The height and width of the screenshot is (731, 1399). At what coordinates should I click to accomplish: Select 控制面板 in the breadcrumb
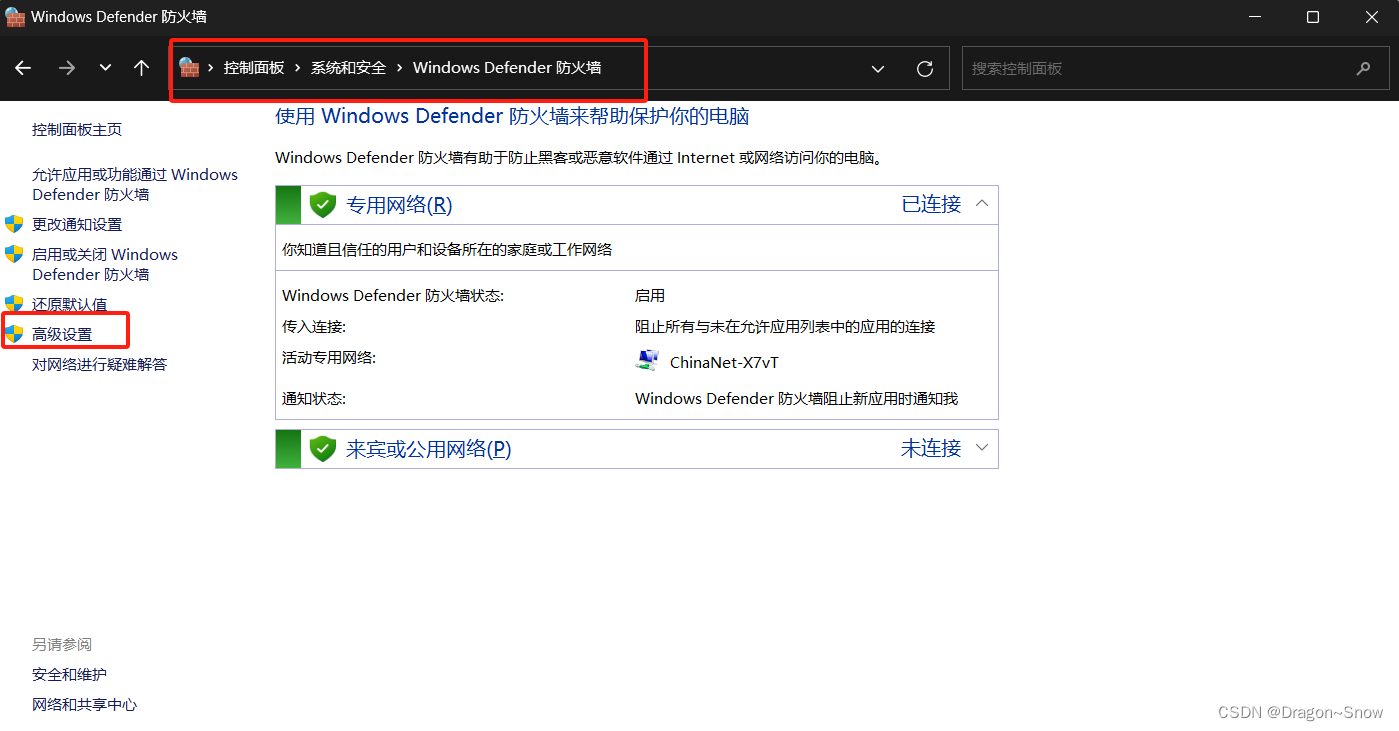254,68
